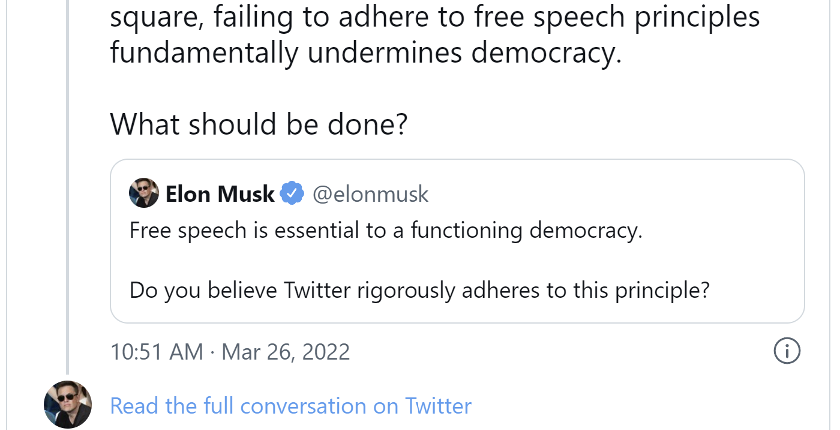Screen dimensions: 840x430
Task: Select the "Do you believe Twitter" question line
Action: click(419, 291)
